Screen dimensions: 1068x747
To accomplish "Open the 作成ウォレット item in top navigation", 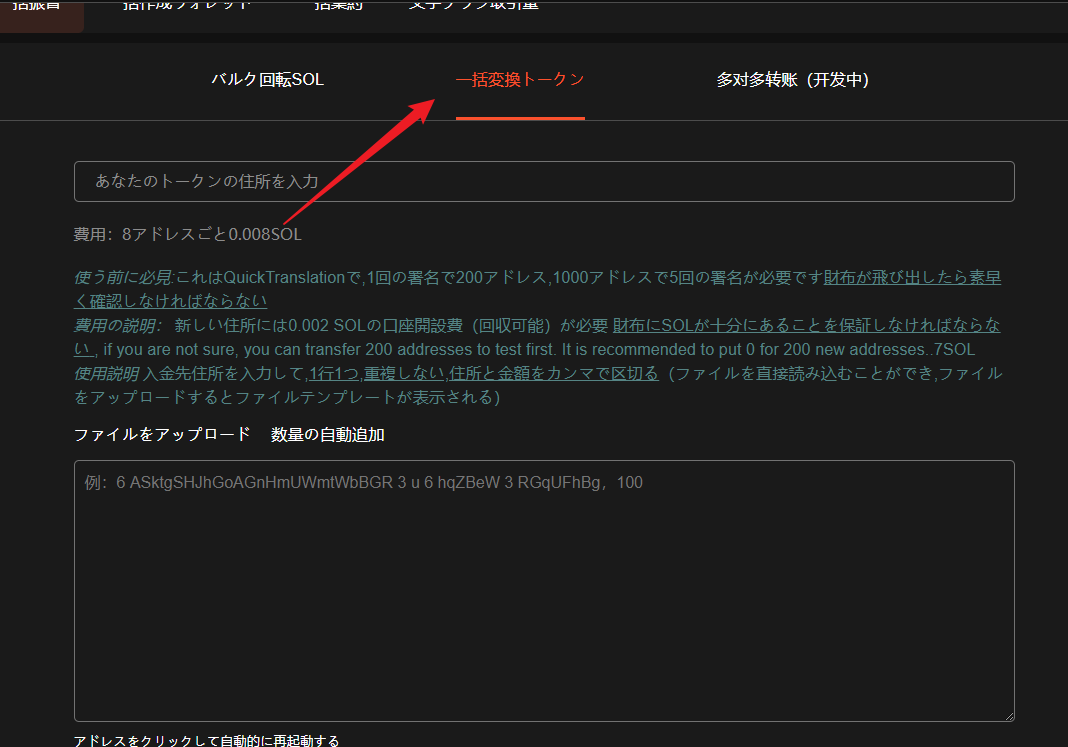I will (x=195, y=8).
